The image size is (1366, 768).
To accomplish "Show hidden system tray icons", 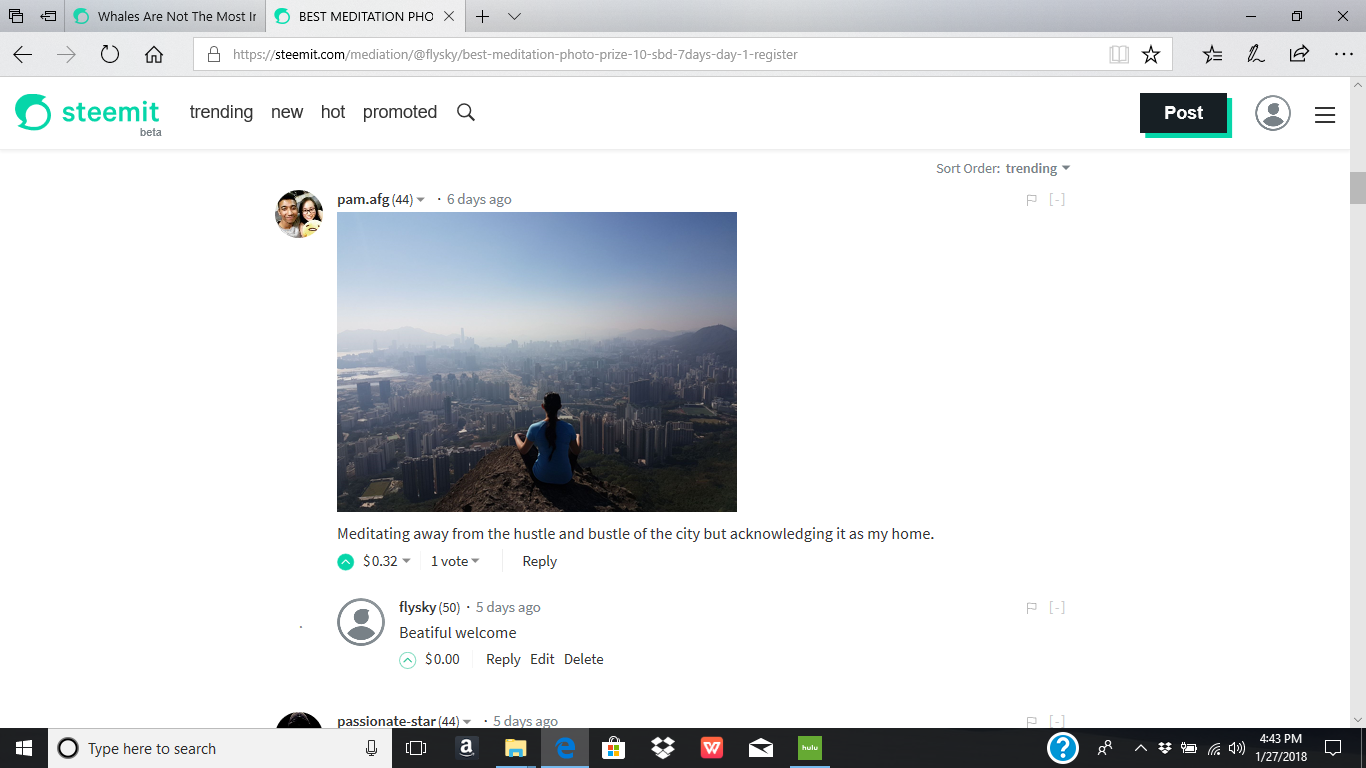I will pos(1140,748).
